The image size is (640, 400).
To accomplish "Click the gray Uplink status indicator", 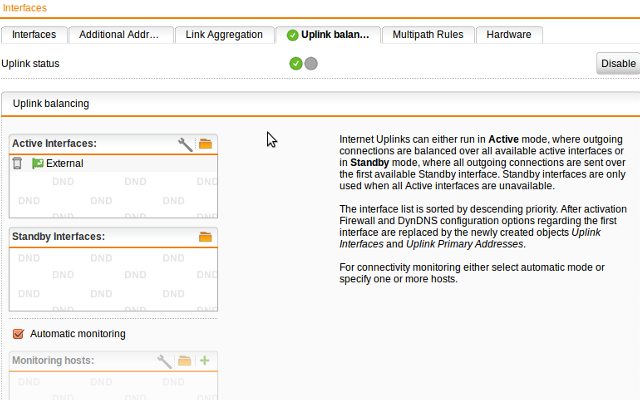I will click(x=311, y=63).
